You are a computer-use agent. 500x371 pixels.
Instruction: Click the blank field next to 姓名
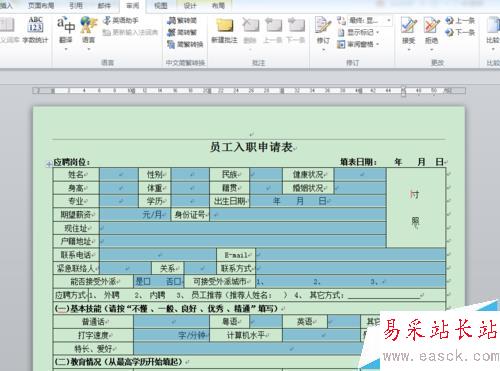click(x=119, y=174)
